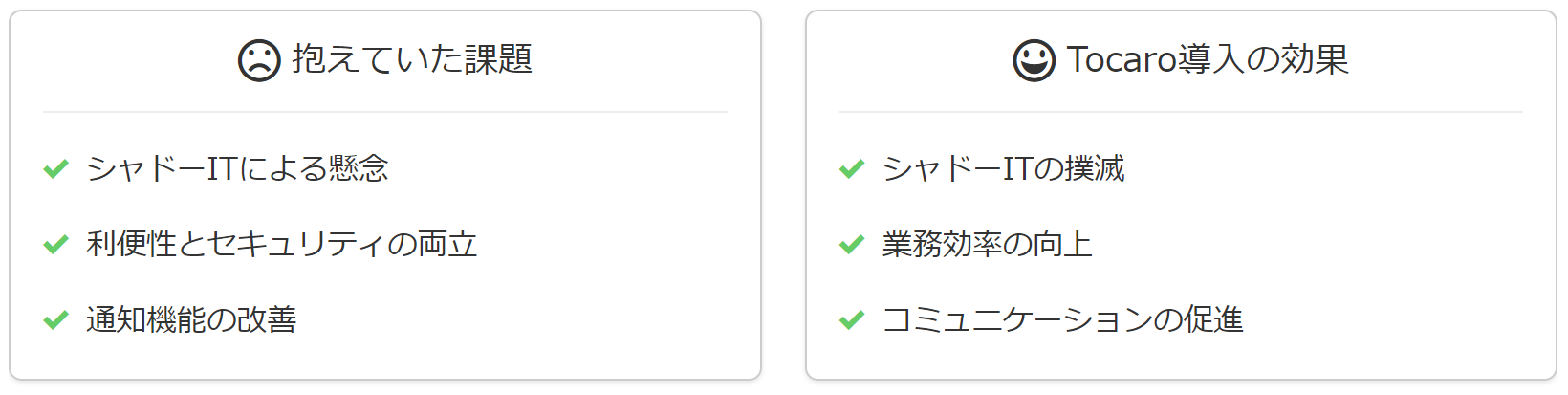Select the check icon next to 業務効率の向上
The image size is (1568, 395).
coord(852,244)
